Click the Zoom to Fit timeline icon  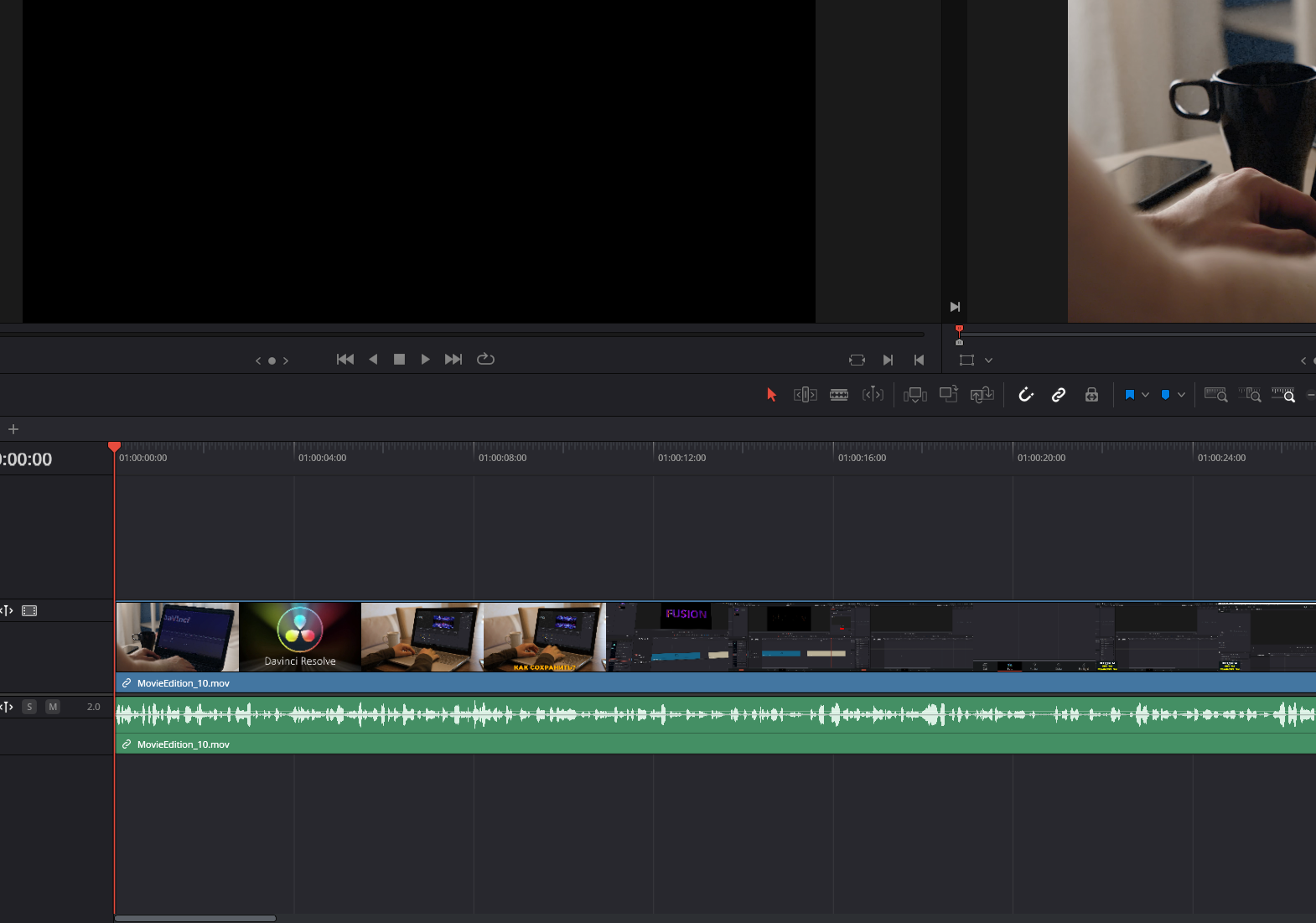tap(1215, 395)
